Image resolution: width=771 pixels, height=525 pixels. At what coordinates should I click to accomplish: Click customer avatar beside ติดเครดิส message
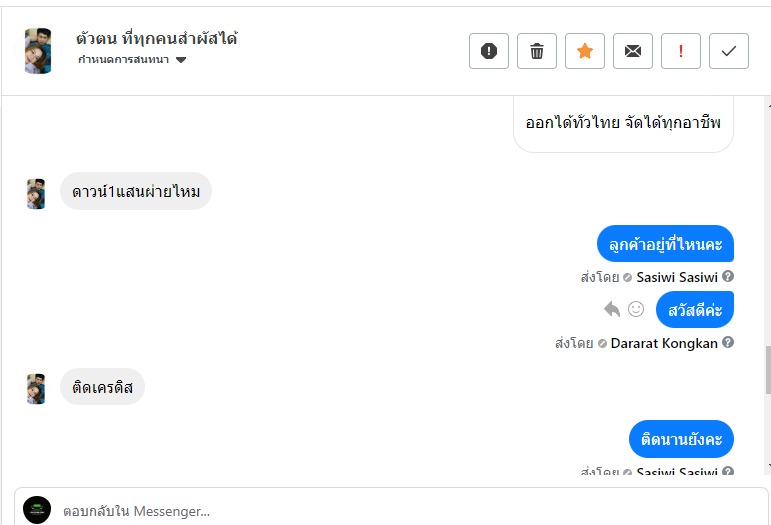click(36, 388)
